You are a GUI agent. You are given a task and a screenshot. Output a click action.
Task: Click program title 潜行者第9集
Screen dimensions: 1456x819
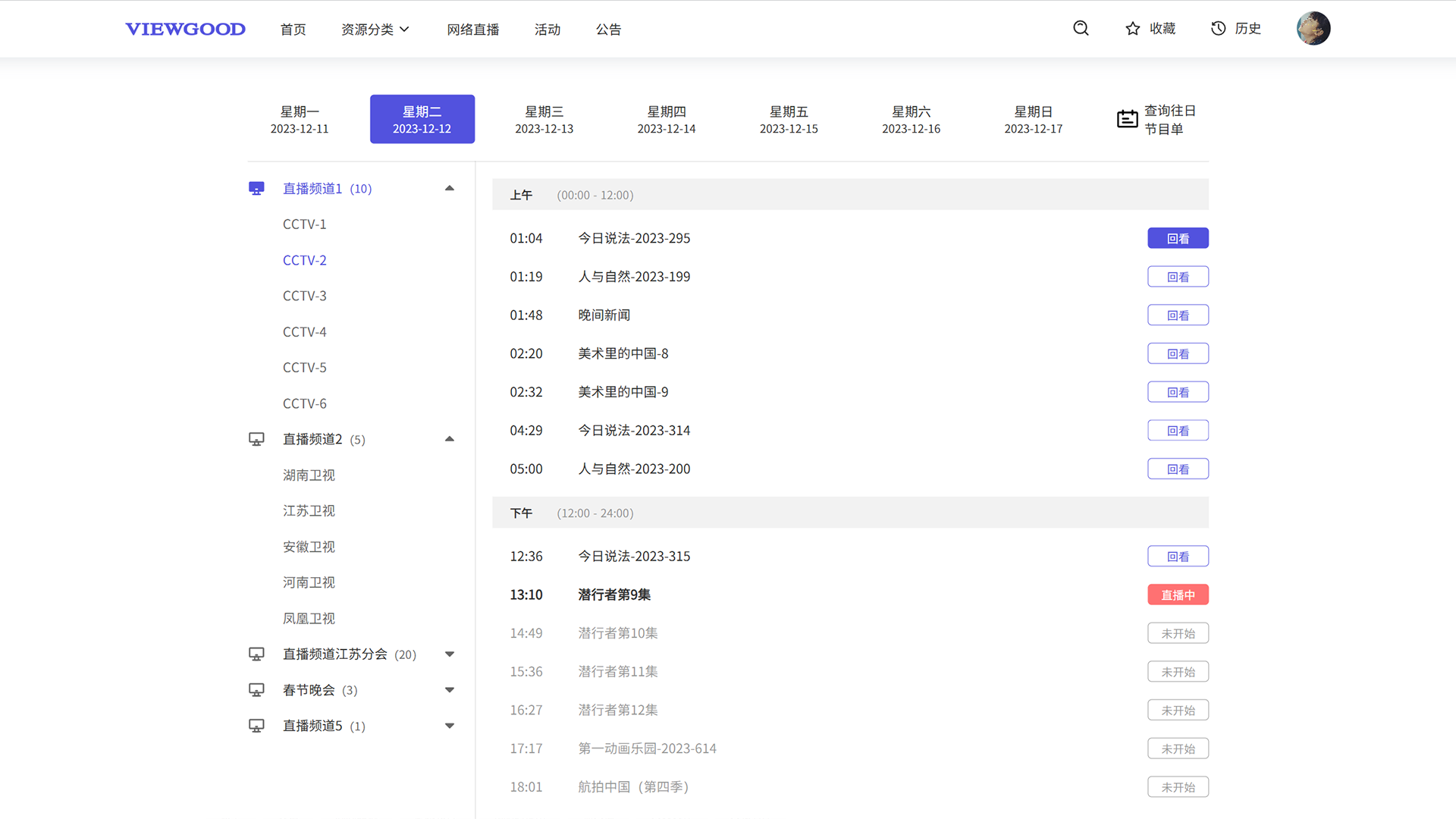pyautogui.click(x=614, y=595)
